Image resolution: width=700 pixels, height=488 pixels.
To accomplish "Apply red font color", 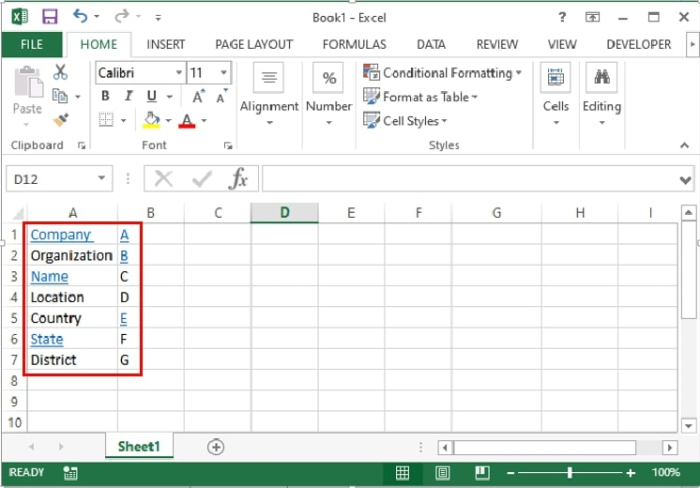I will (187, 120).
